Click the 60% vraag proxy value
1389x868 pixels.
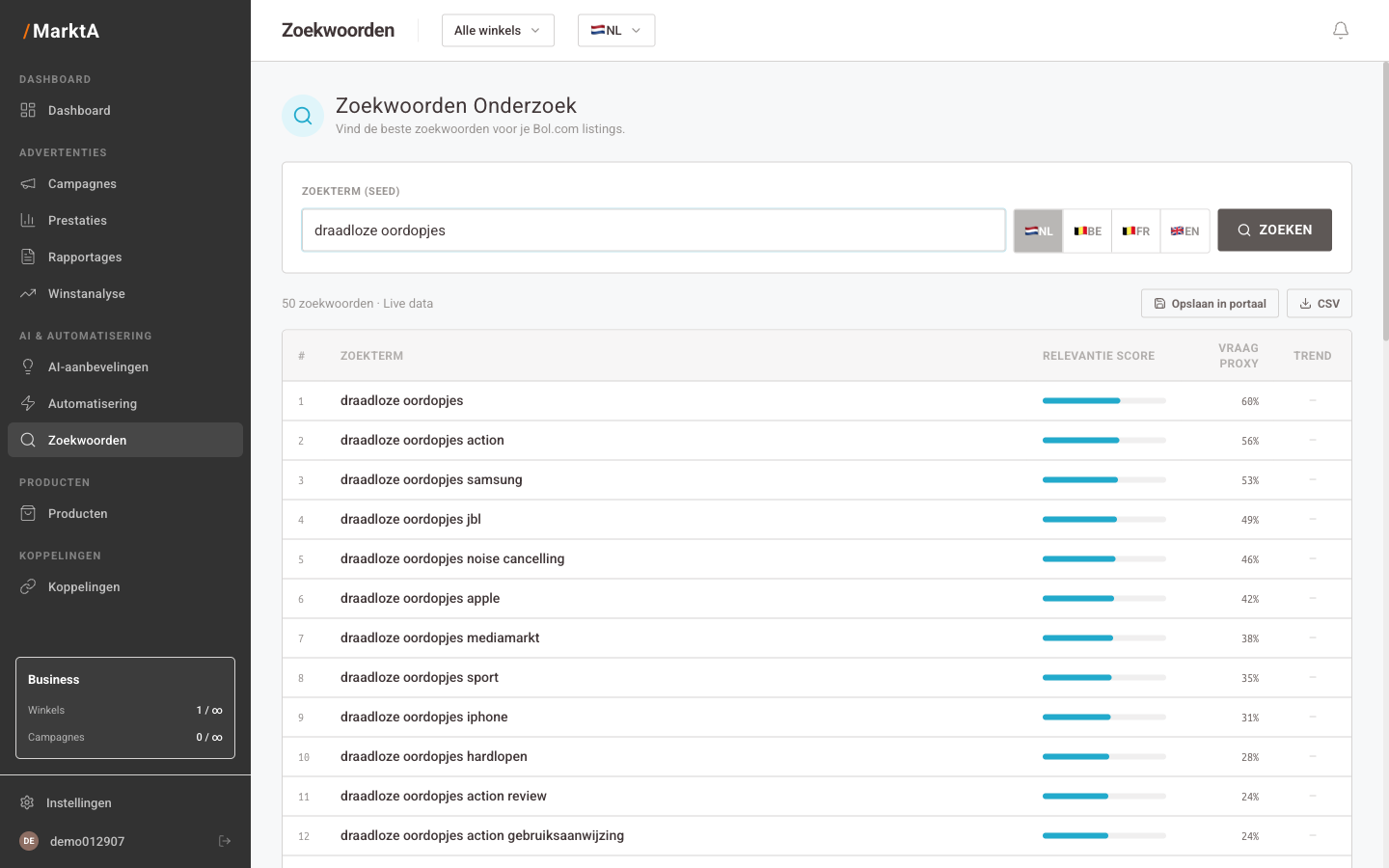tap(1250, 401)
